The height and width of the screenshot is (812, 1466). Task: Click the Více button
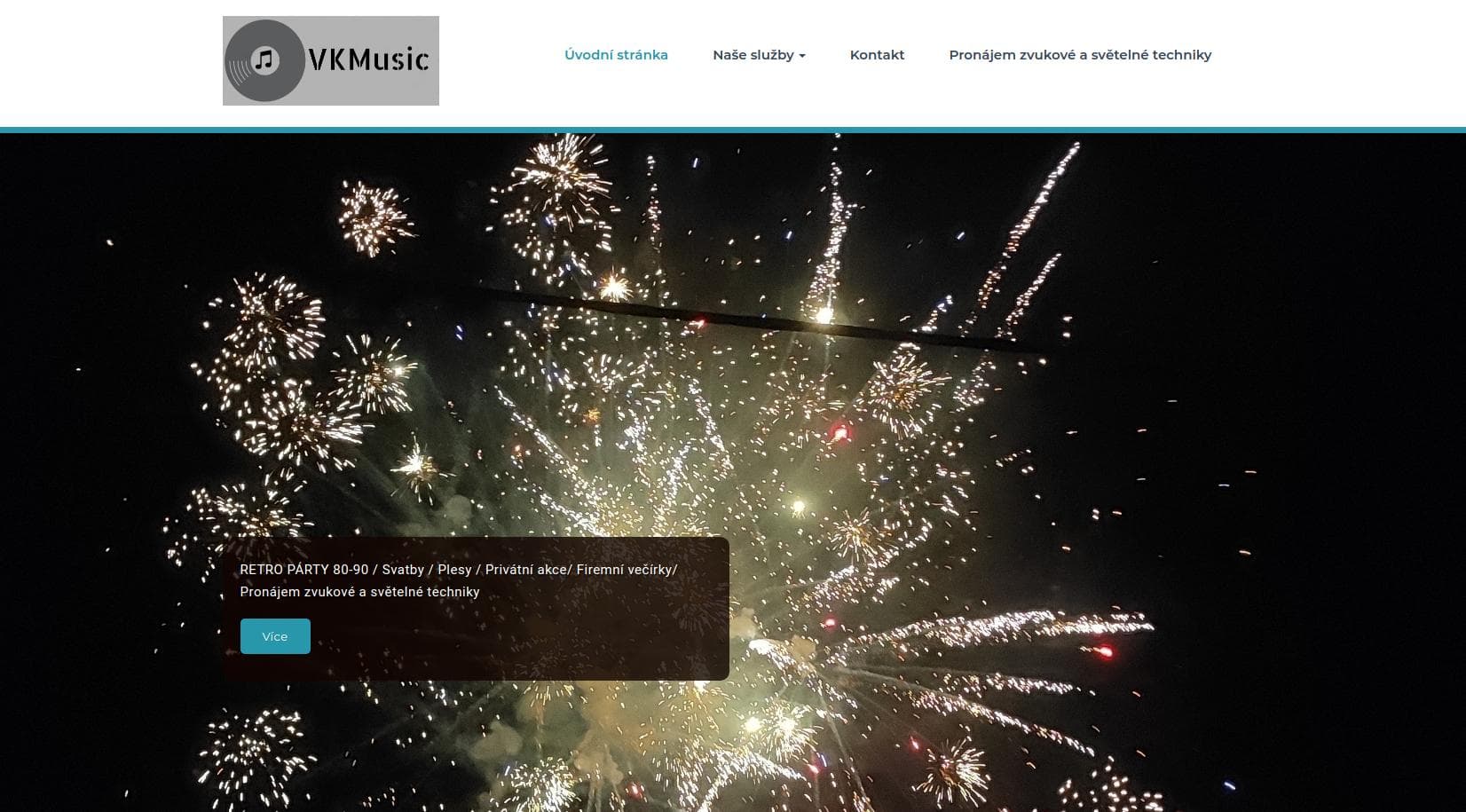point(275,636)
